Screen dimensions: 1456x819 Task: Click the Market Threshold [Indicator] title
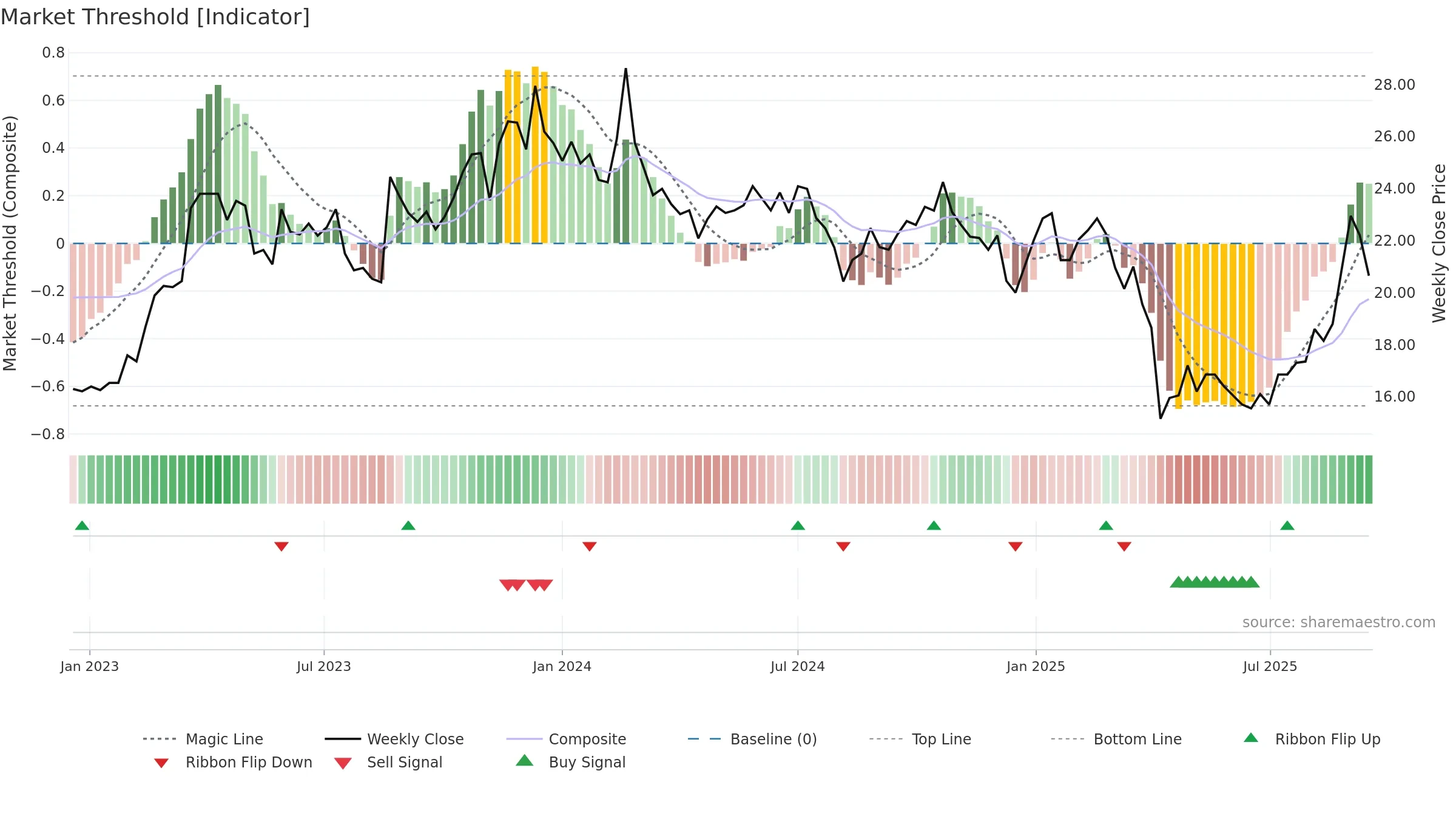[x=155, y=17]
